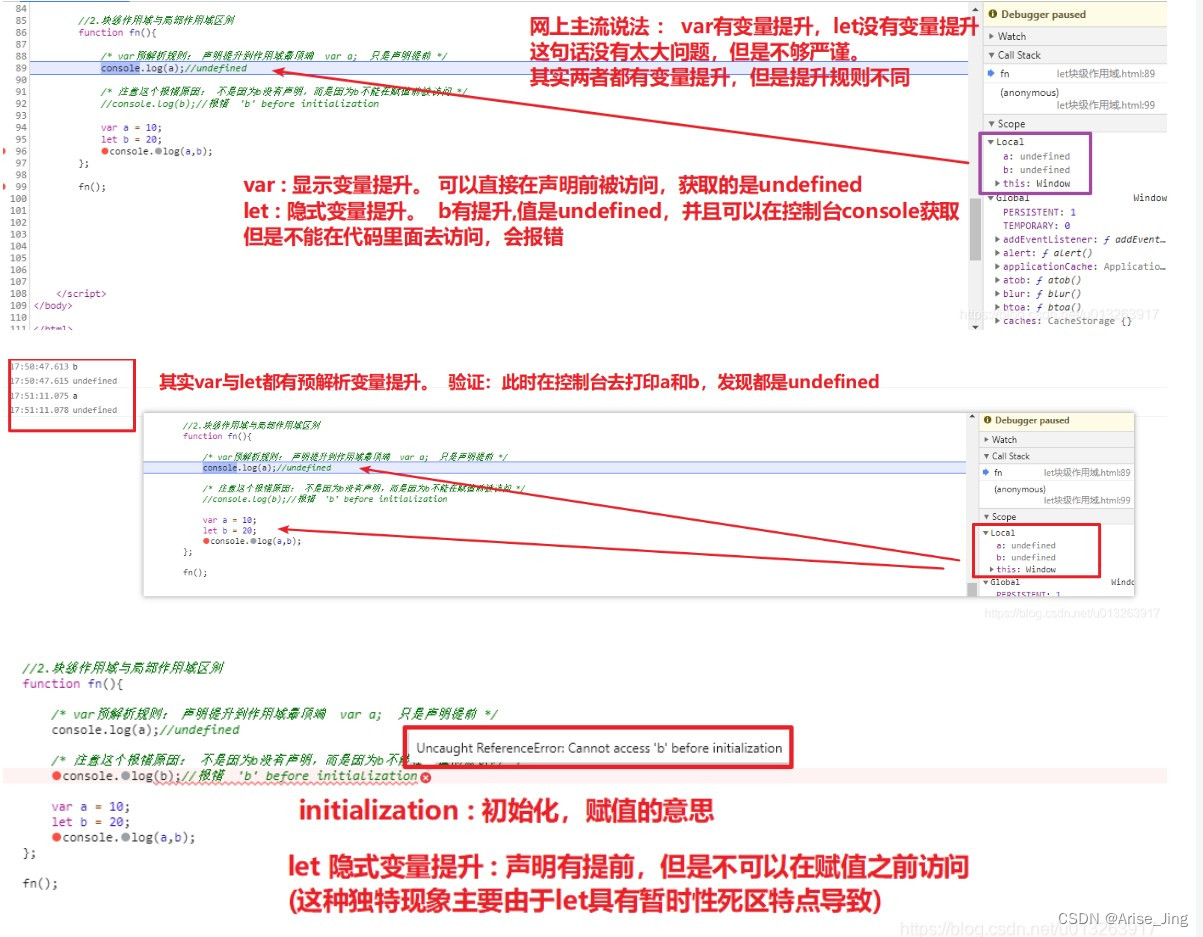Expand the applicationCache entry in Global scope

[997, 267]
